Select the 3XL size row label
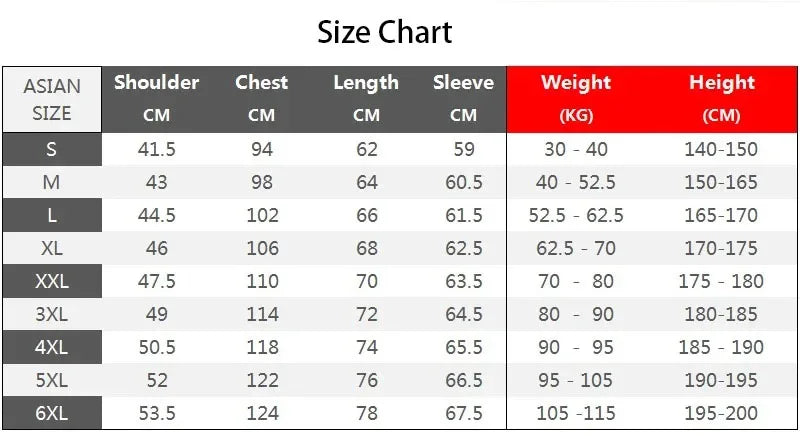 (52, 315)
